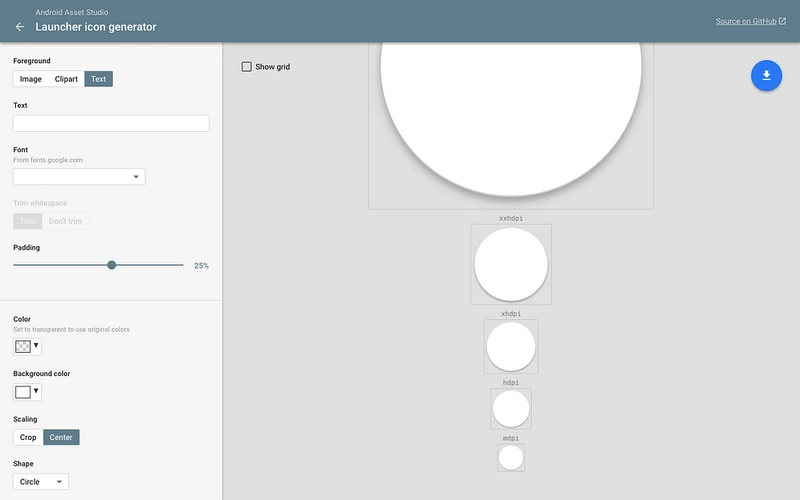Open Source on GitHub link
The image size is (800, 500).
click(x=746, y=21)
